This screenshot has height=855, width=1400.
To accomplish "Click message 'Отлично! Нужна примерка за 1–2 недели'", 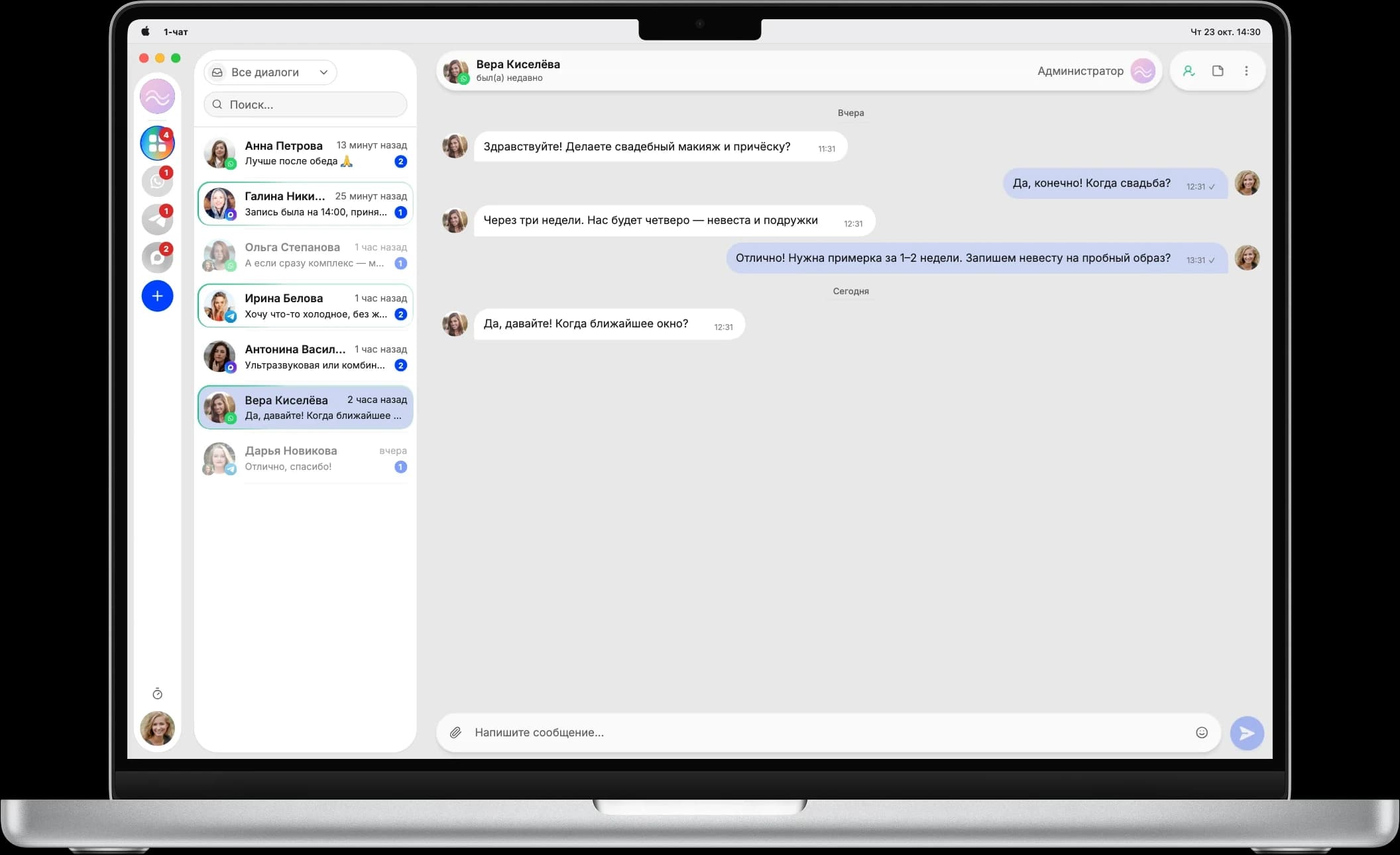I will coord(977,258).
